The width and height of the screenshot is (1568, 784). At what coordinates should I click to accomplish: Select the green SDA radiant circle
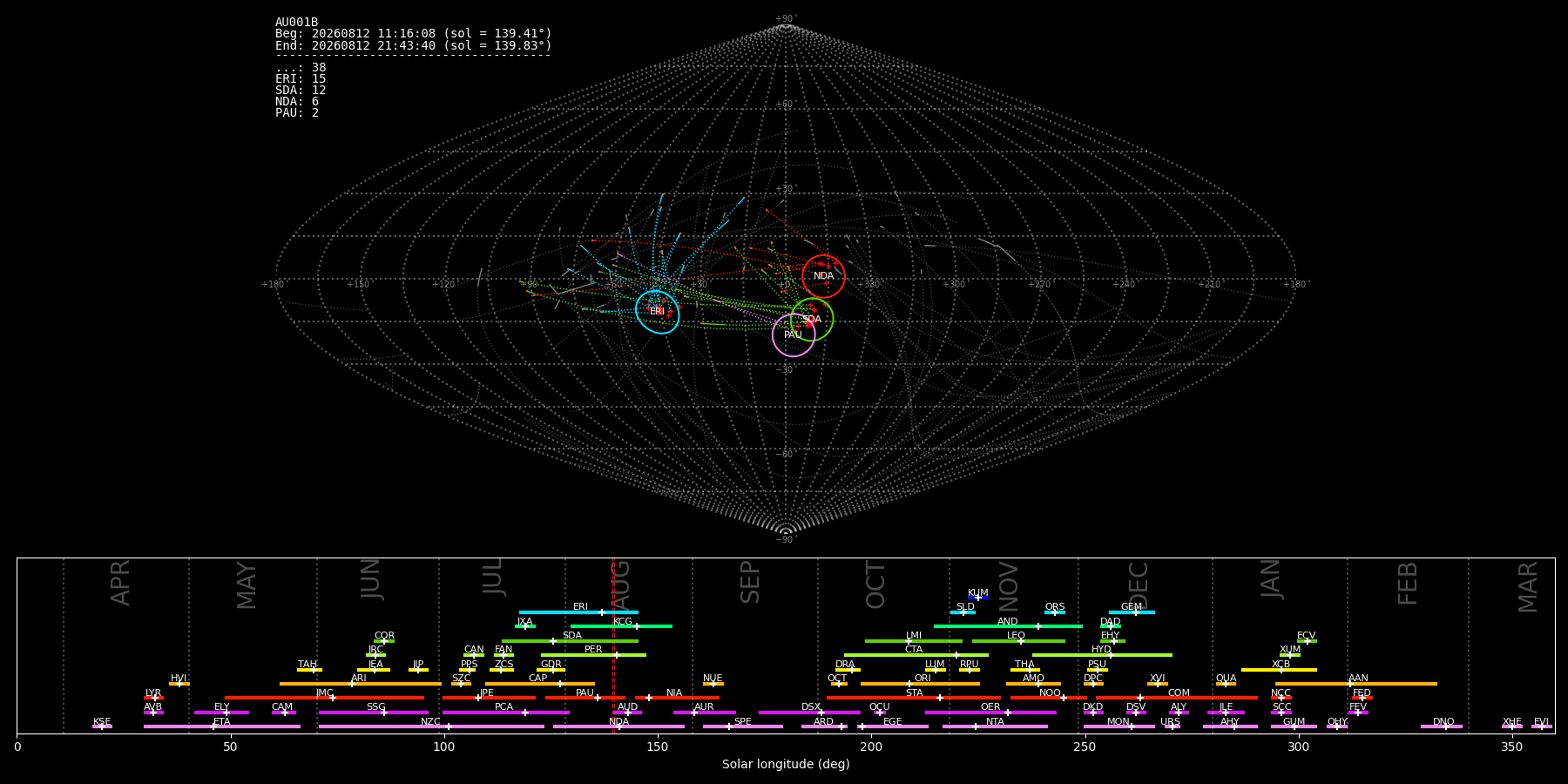(812, 320)
